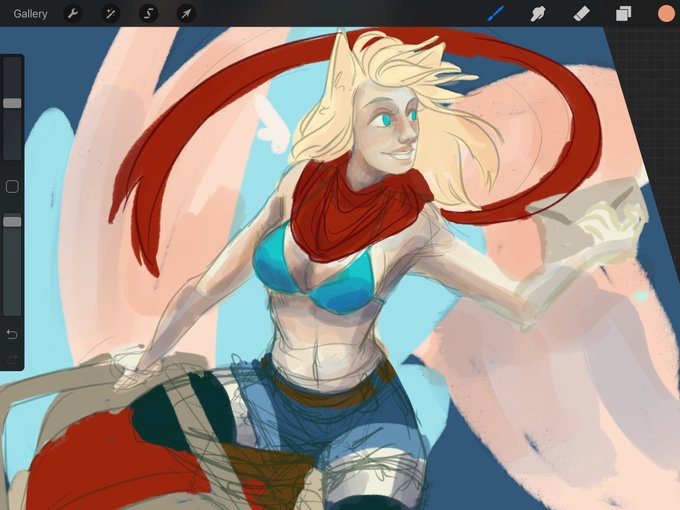Click the brush size slider handle
Viewport: 680px width, 510px height.
click(x=12, y=103)
